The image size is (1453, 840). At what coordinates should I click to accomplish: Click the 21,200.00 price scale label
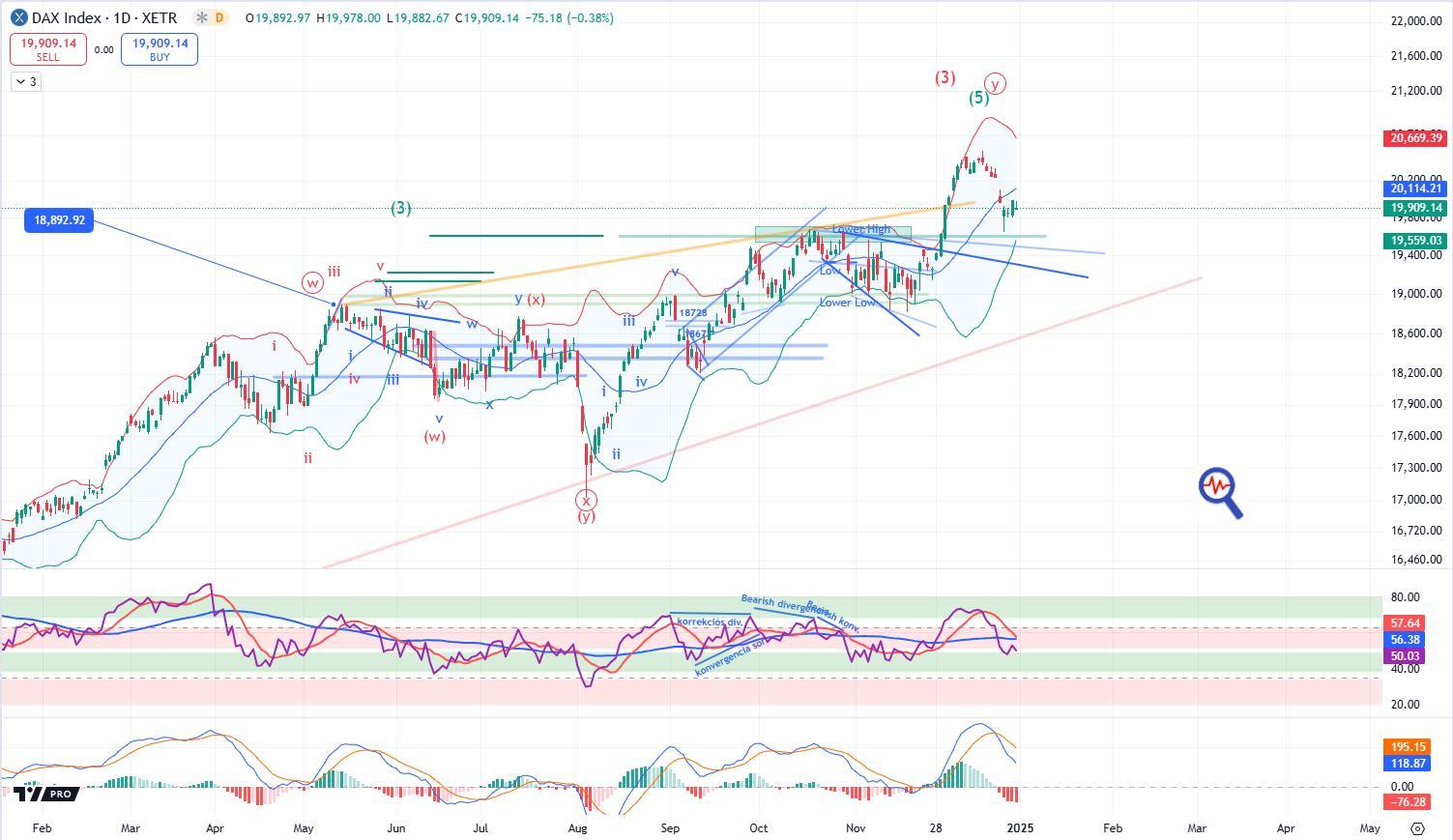tap(1415, 91)
